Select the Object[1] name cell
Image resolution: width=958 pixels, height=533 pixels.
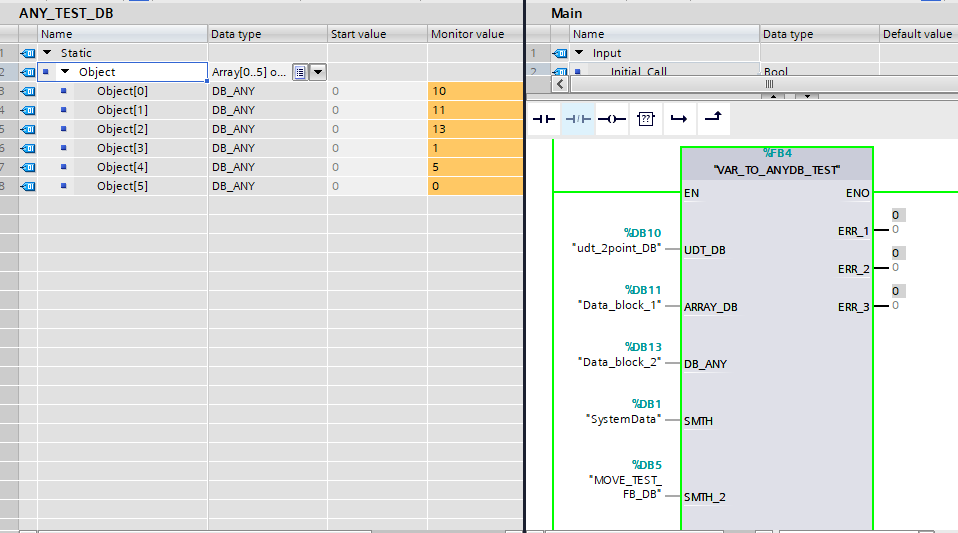pyautogui.click(x=122, y=110)
